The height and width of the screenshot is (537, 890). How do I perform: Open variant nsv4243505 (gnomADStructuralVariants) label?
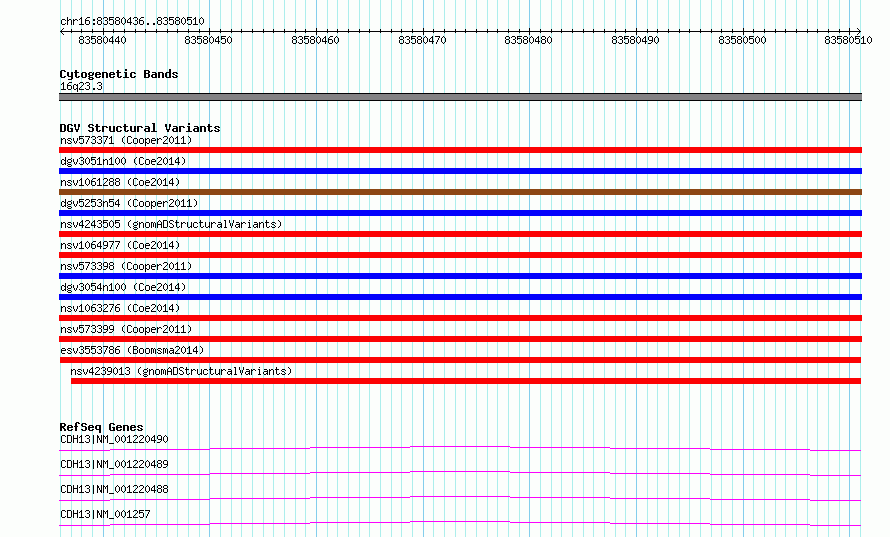tap(171, 224)
